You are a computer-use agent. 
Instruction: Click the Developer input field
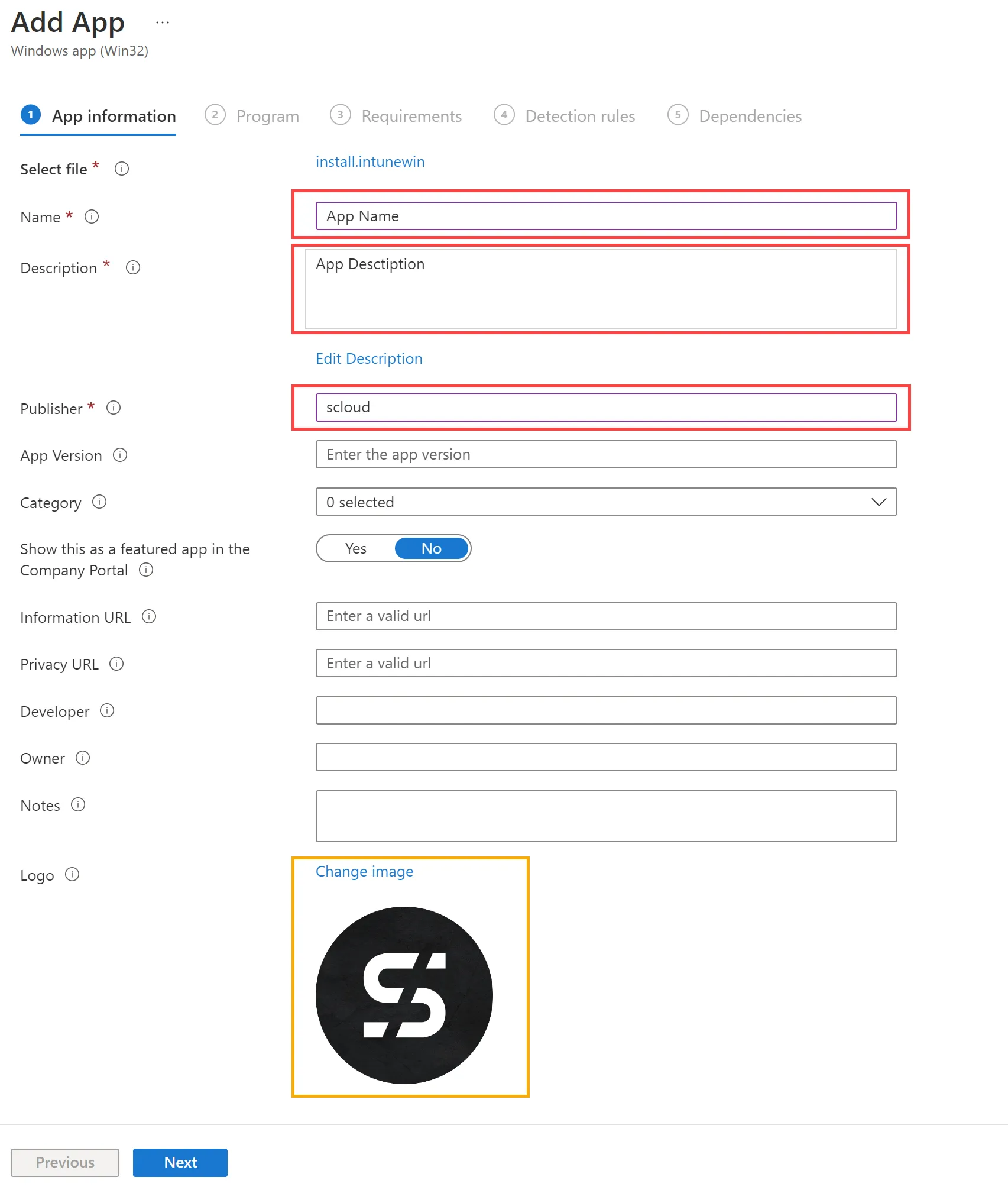click(x=606, y=710)
